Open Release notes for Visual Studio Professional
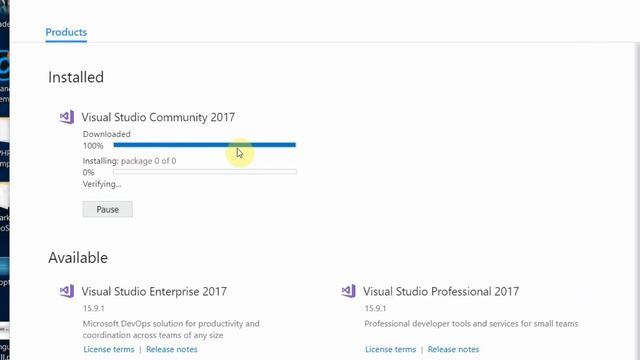The width and height of the screenshot is (640, 360). pos(453,349)
